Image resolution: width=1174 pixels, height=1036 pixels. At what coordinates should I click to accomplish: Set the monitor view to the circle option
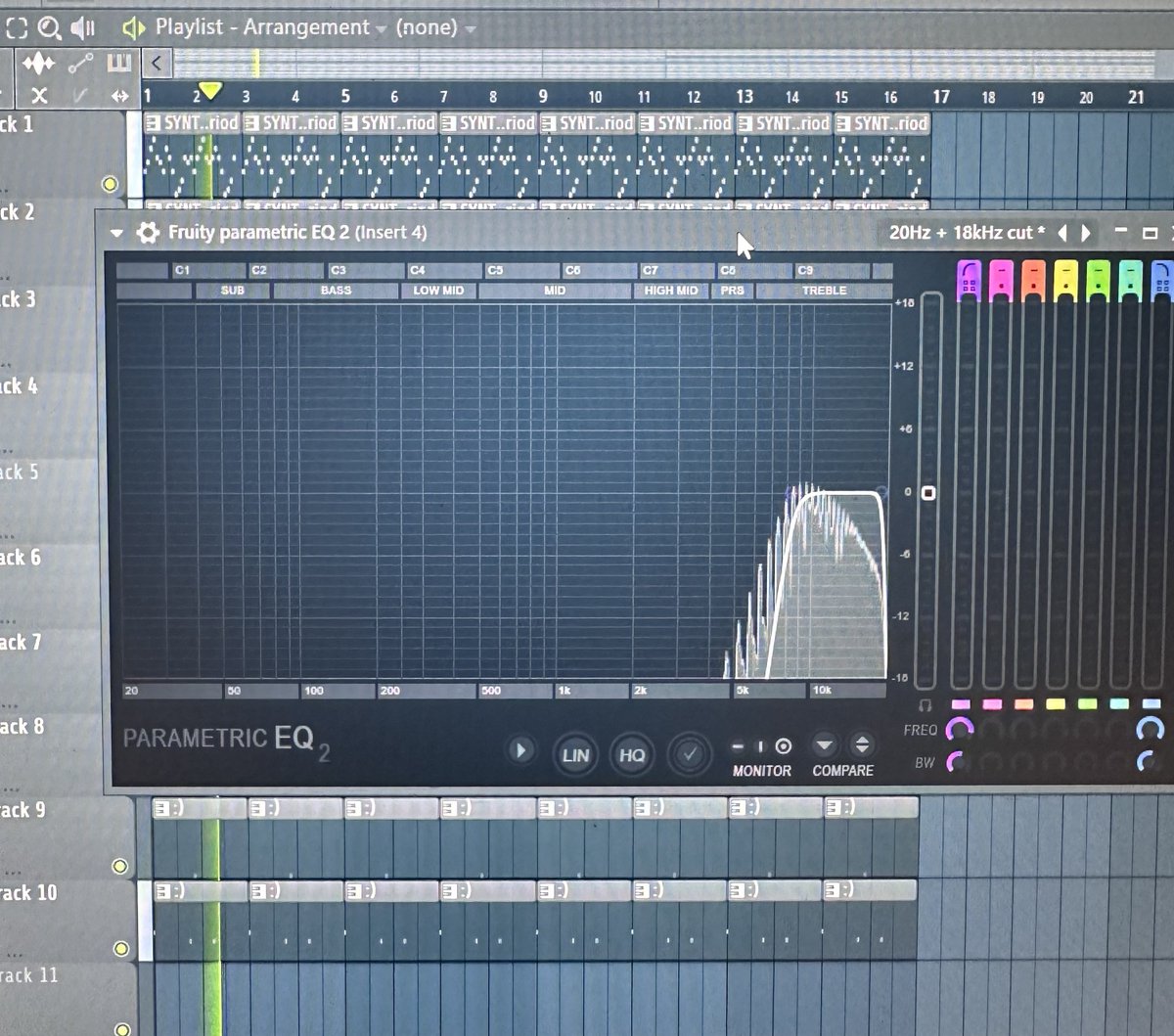[x=784, y=746]
